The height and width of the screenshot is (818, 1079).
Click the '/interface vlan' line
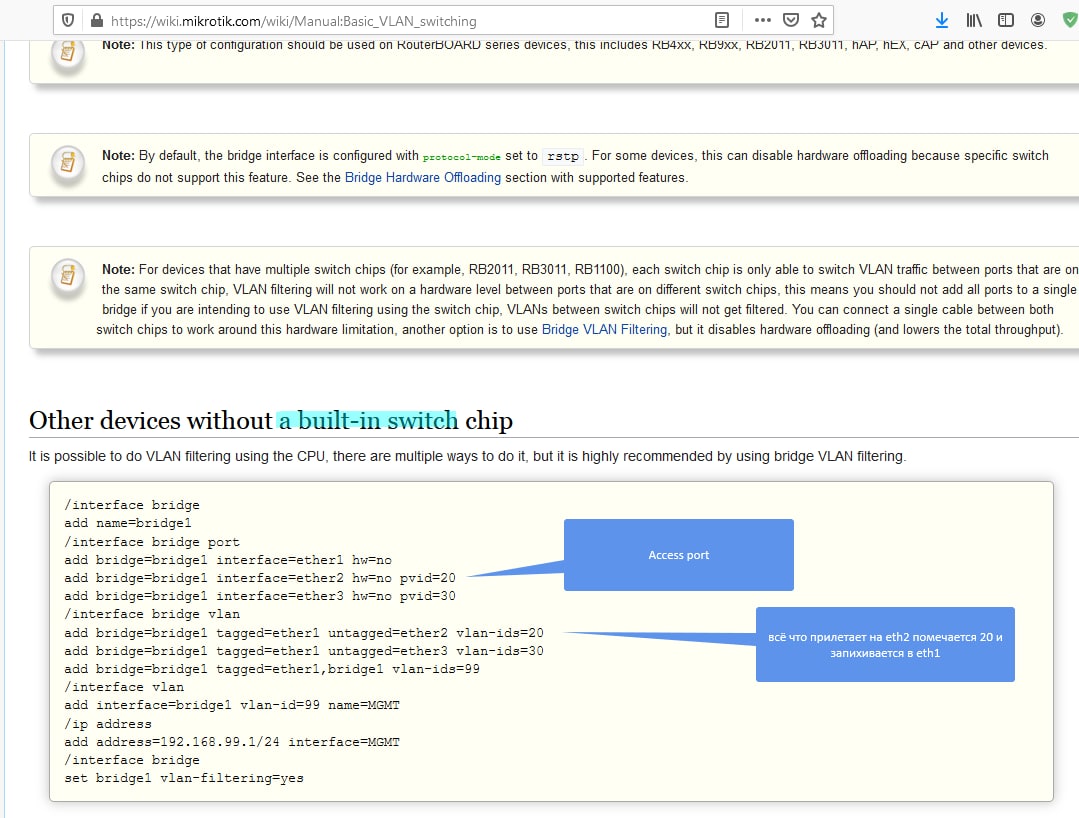(x=124, y=687)
